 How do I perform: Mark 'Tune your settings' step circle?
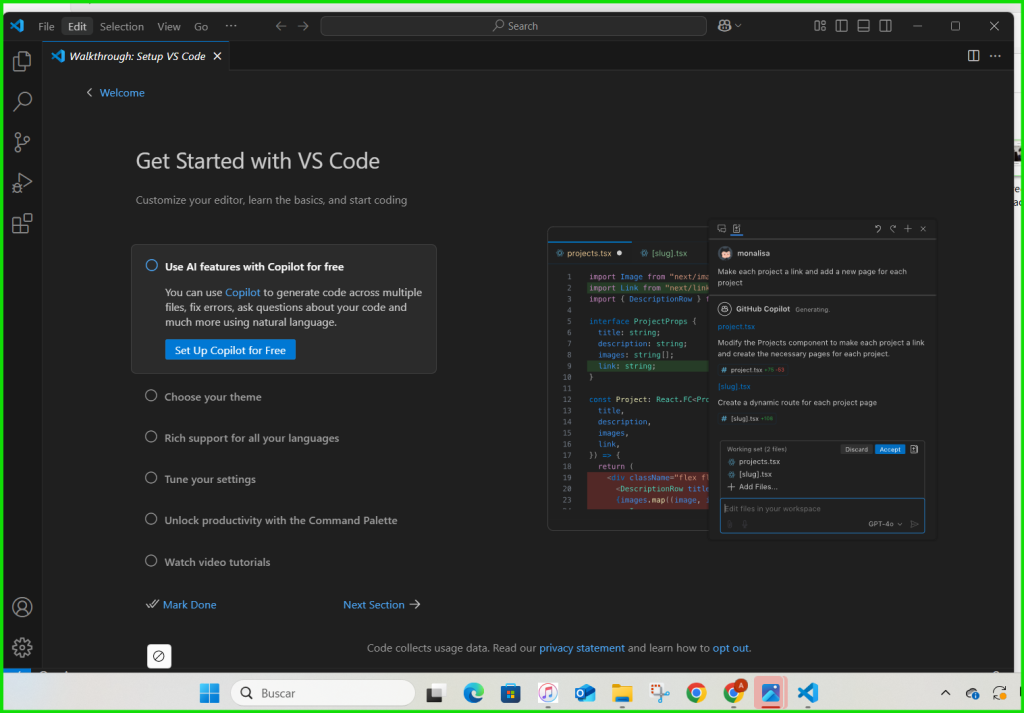152,479
